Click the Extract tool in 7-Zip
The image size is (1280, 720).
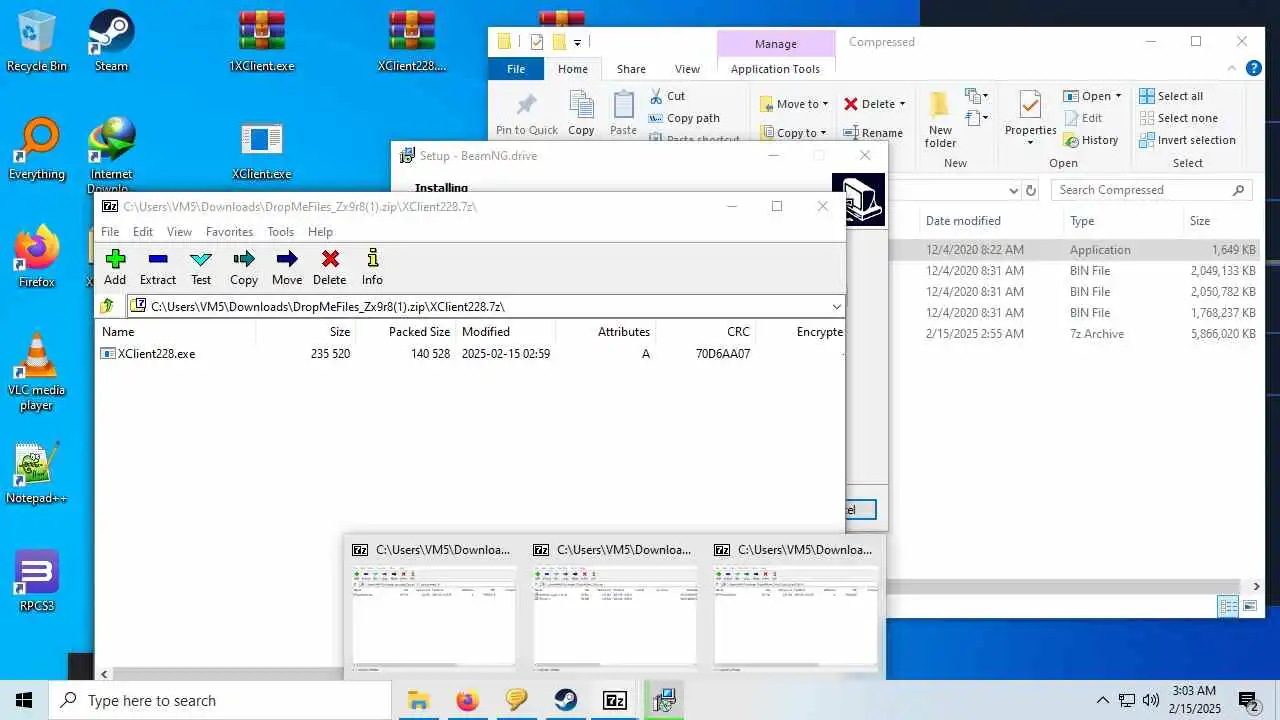pyautogui.click(x=158, y=267)
